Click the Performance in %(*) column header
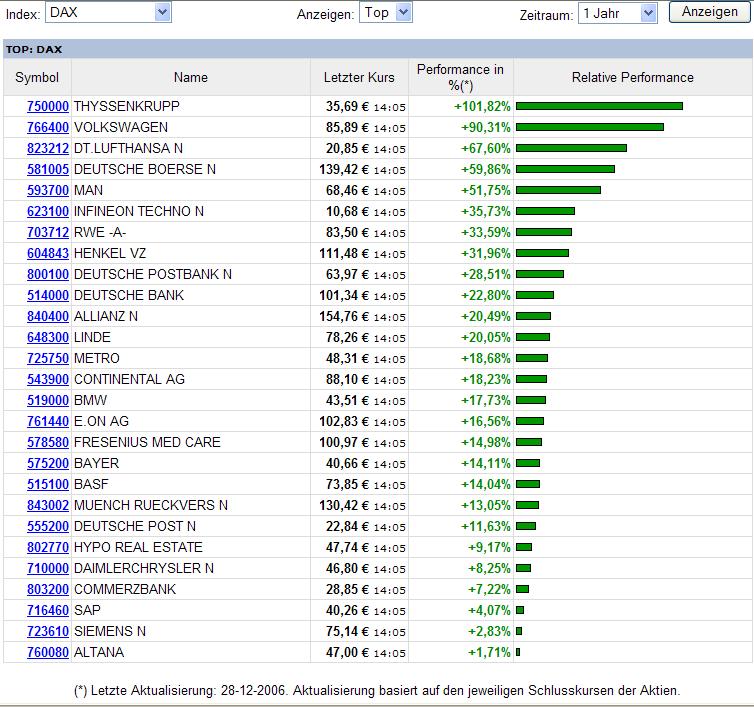The width and height of the screenshot is (754, 707). pyautogui.click(x=461, y=77)
